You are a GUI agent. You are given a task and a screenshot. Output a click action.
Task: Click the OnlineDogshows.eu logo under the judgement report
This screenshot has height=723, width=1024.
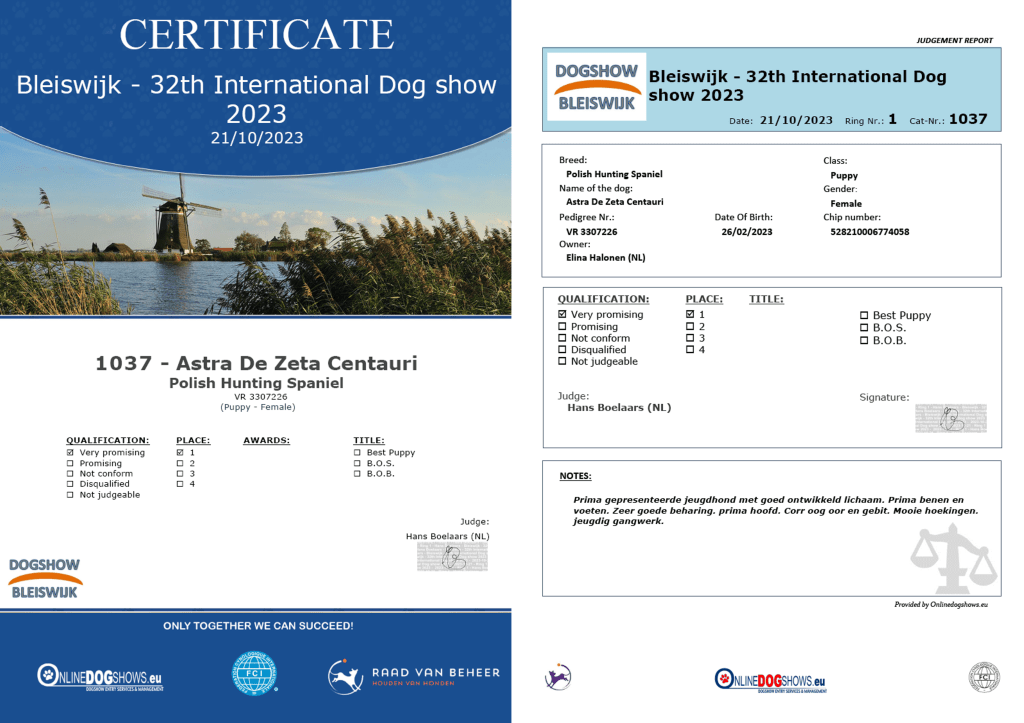(770, 679)
